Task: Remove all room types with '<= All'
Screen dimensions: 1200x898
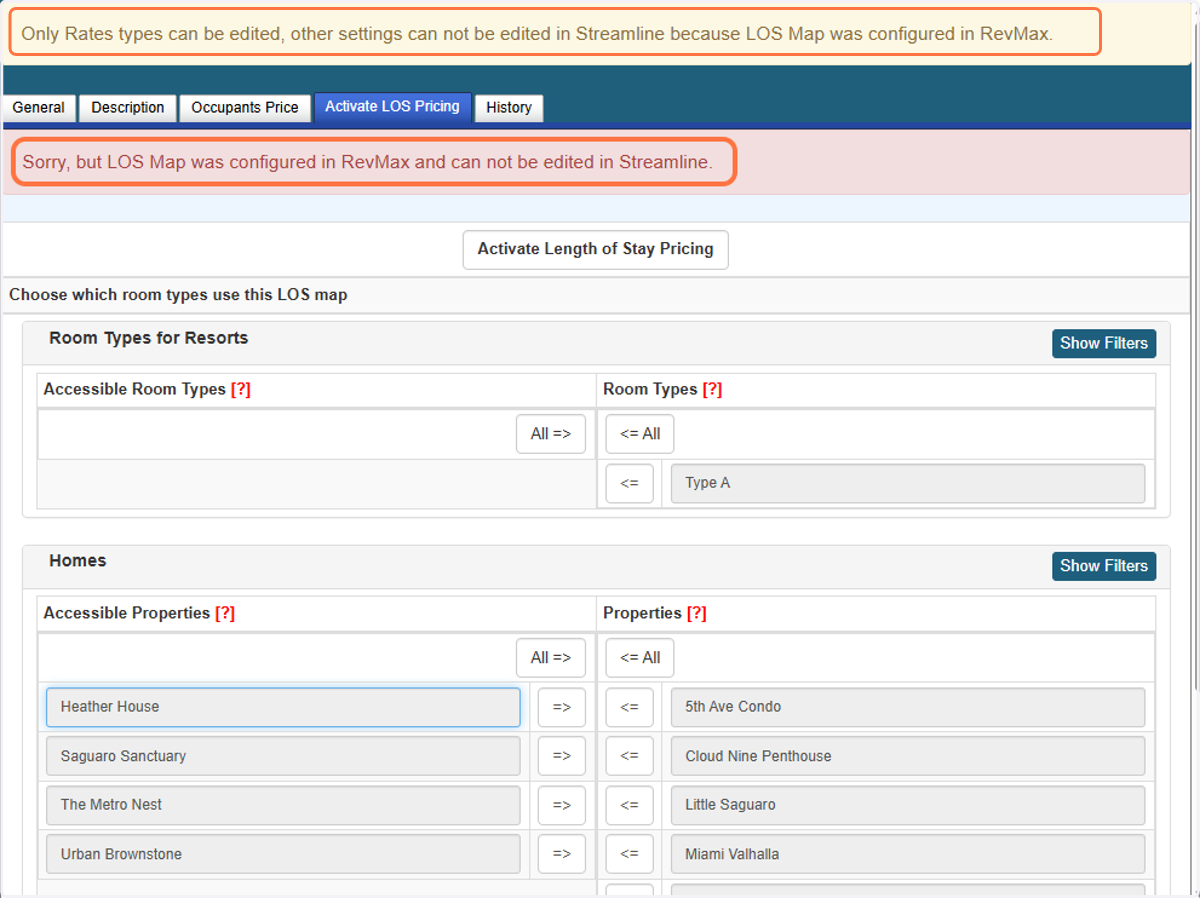Action: 640,434
